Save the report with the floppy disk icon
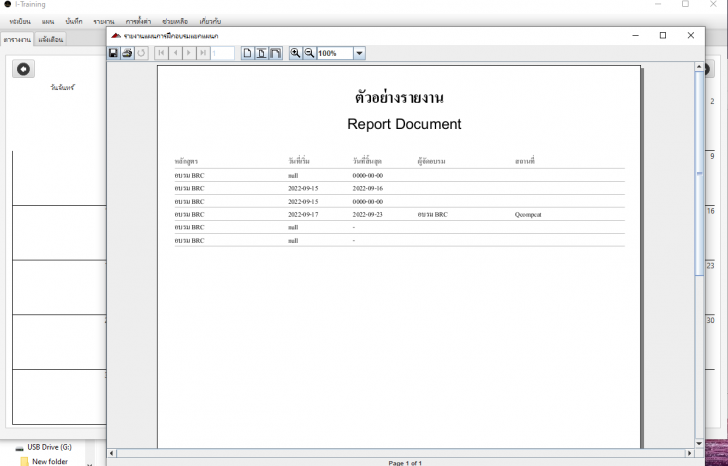Screen dimensions: 728x466 pyautogui.click(x=113, y=53)
